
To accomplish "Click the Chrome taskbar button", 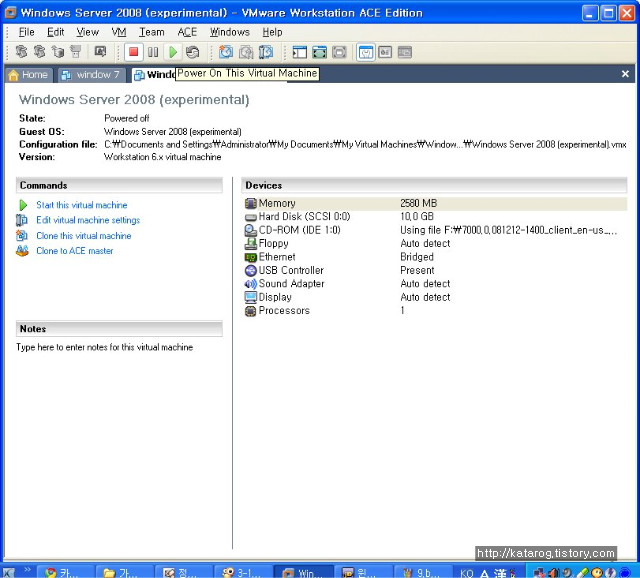I will pos(66,572).
